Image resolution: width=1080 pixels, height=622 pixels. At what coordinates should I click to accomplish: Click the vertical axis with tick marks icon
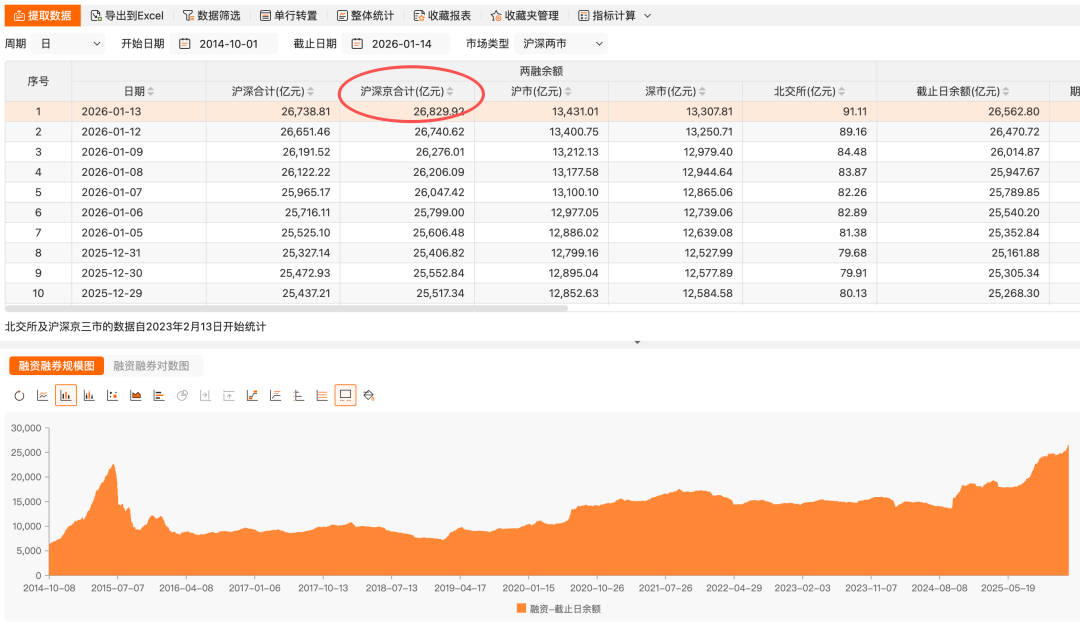[299, 395]
